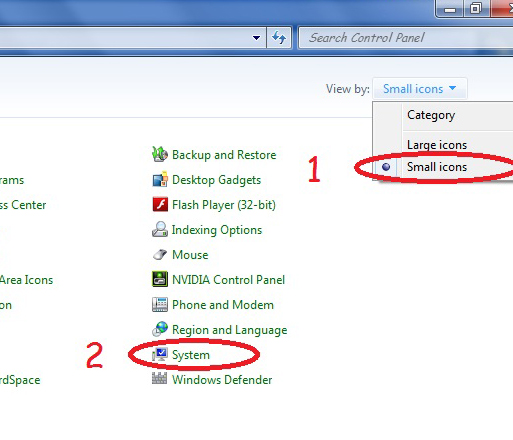The image size is (513, 440).
Task: Click the Mouse icon
Action: (160, 255)
